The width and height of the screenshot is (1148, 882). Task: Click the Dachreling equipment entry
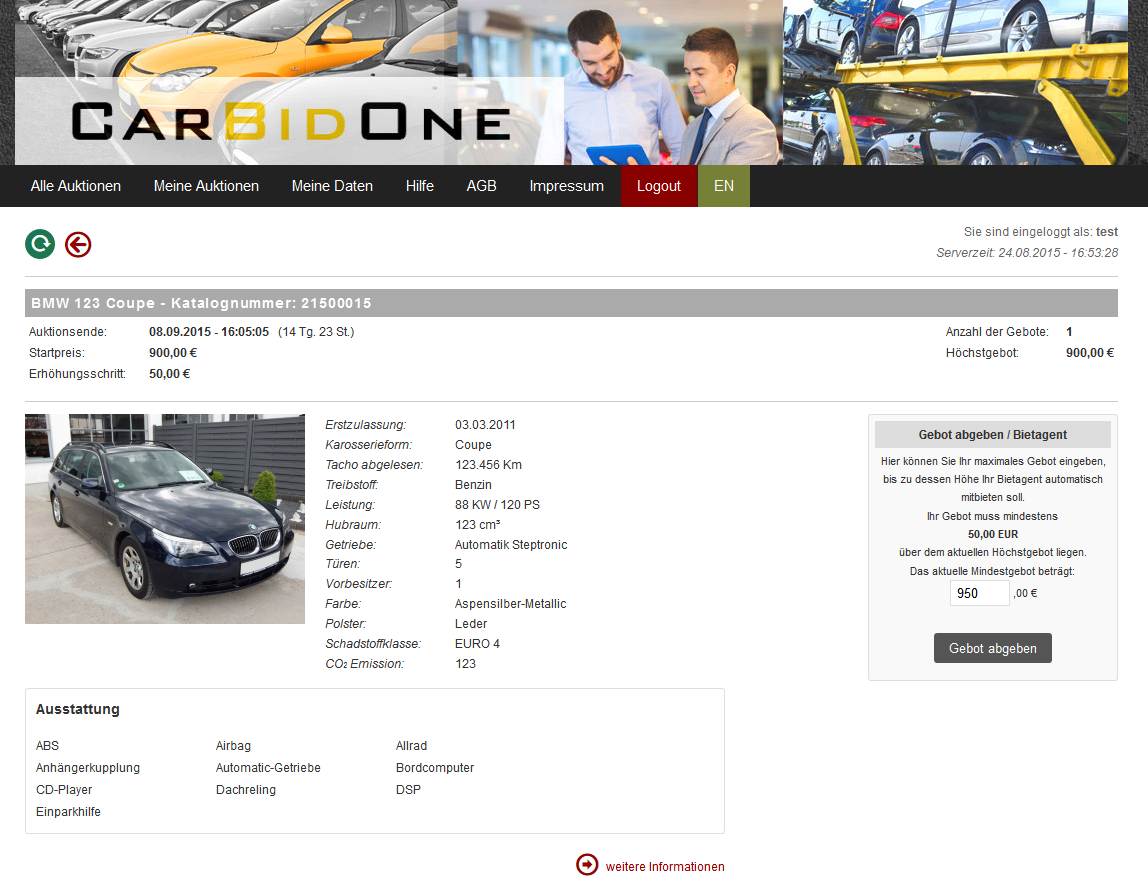(x=246, y=790)
